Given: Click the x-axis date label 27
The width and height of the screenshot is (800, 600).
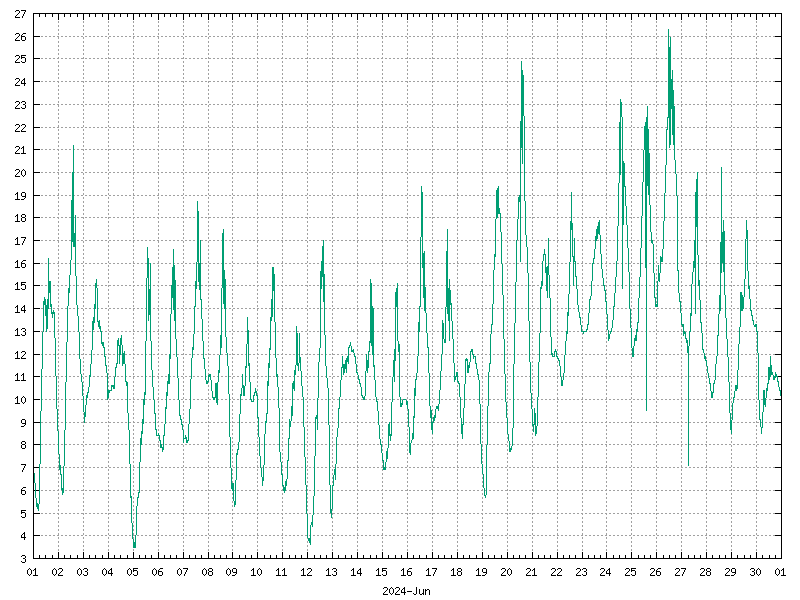Looking at the screenshot, I should [x=681, y=572].
